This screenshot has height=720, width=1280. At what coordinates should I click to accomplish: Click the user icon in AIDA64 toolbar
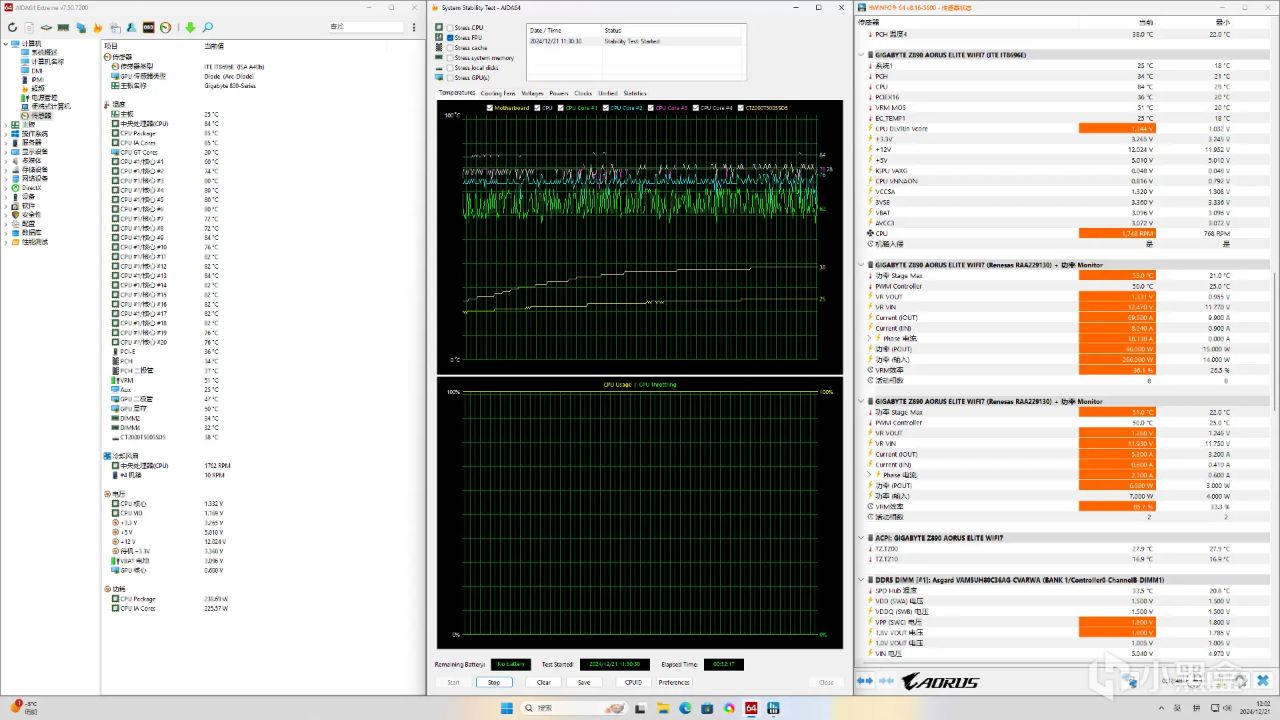click(x=131, y=27)
